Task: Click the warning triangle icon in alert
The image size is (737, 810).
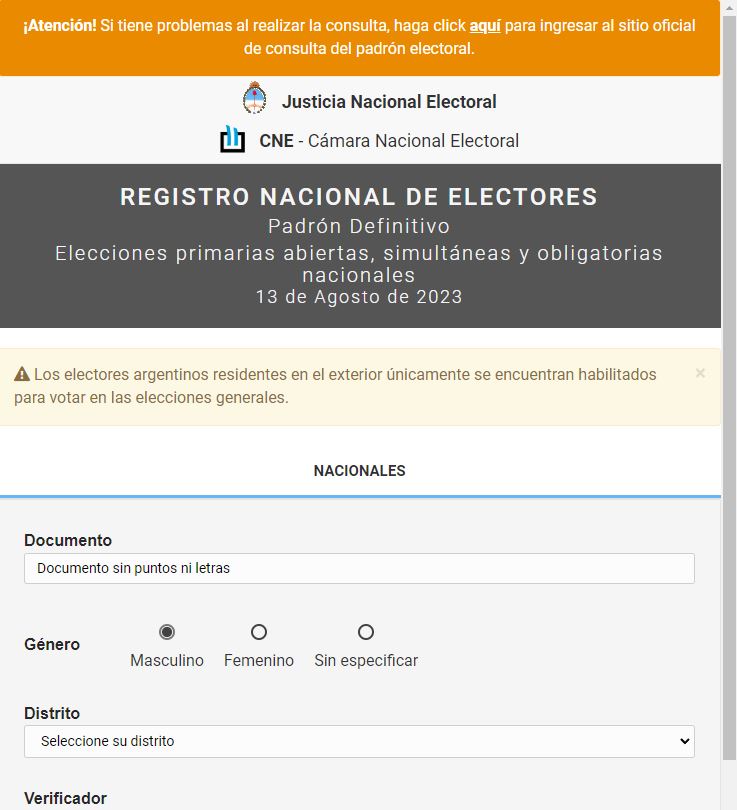Action: 22,374
